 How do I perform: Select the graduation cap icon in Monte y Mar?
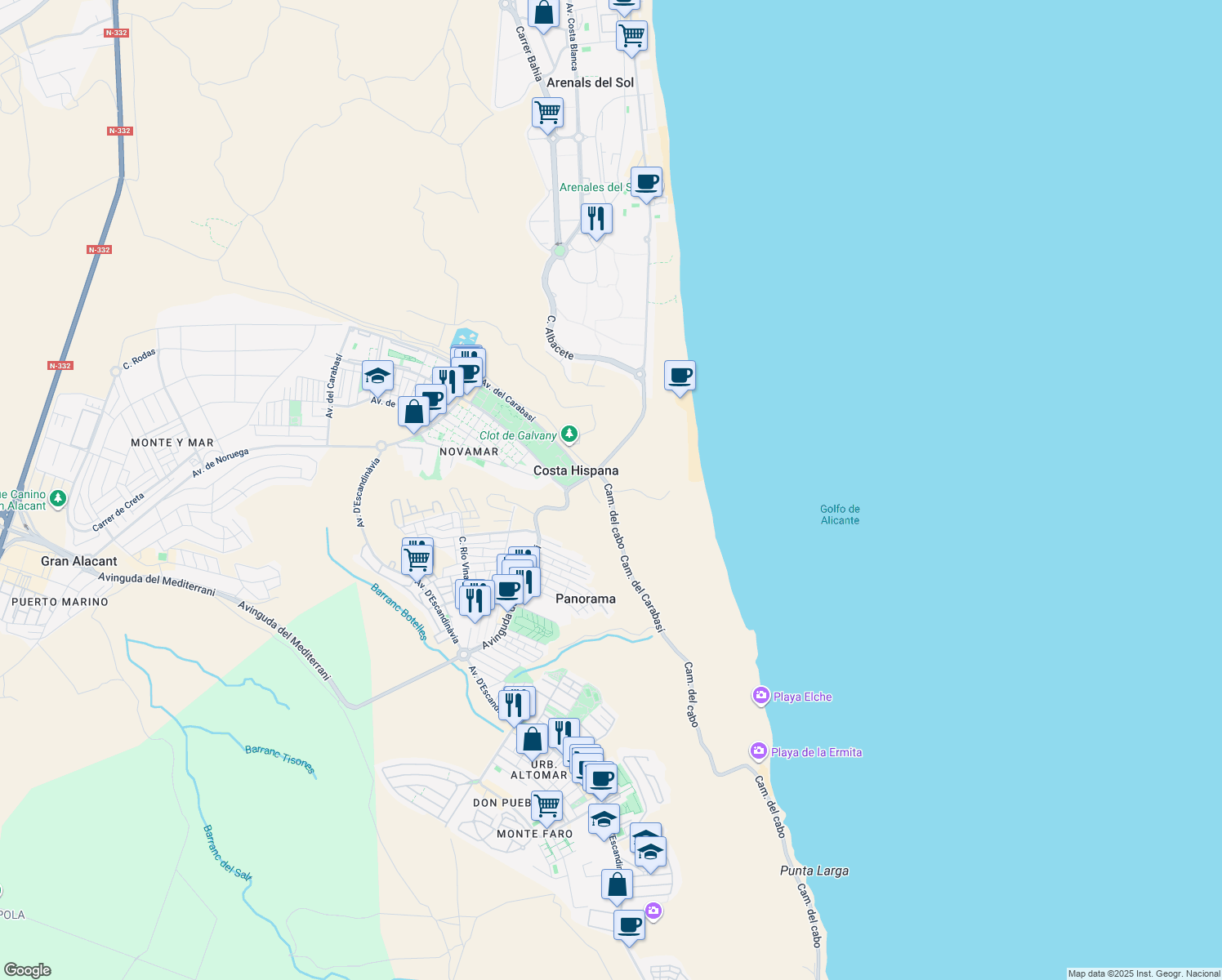click(x=377, y=374)
